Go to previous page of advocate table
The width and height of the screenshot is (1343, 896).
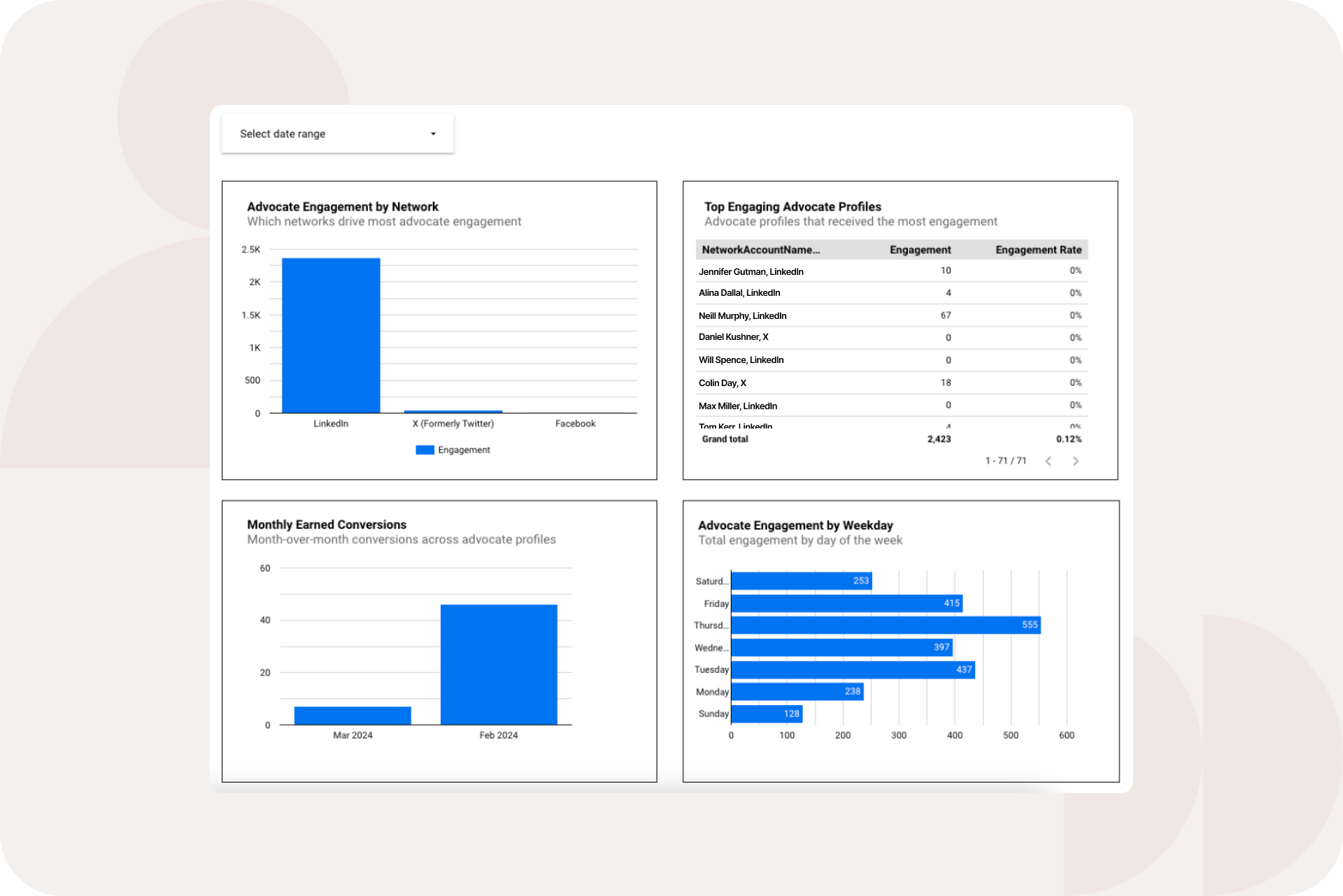point(1048,461)
